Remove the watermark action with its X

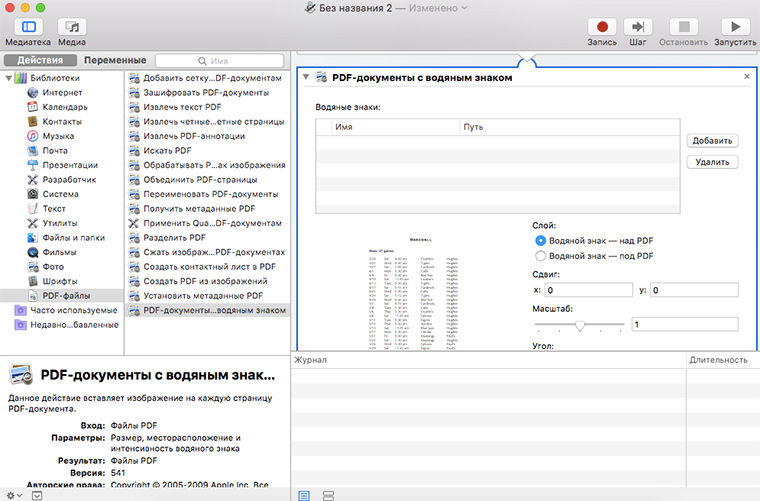click(x=747, y=77)
